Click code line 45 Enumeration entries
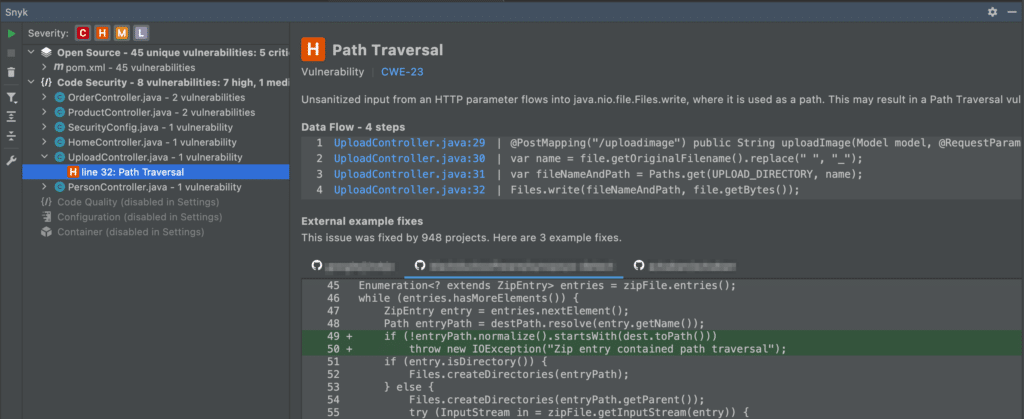Viewport: 1024px width, 419px height. pos(547,286)
